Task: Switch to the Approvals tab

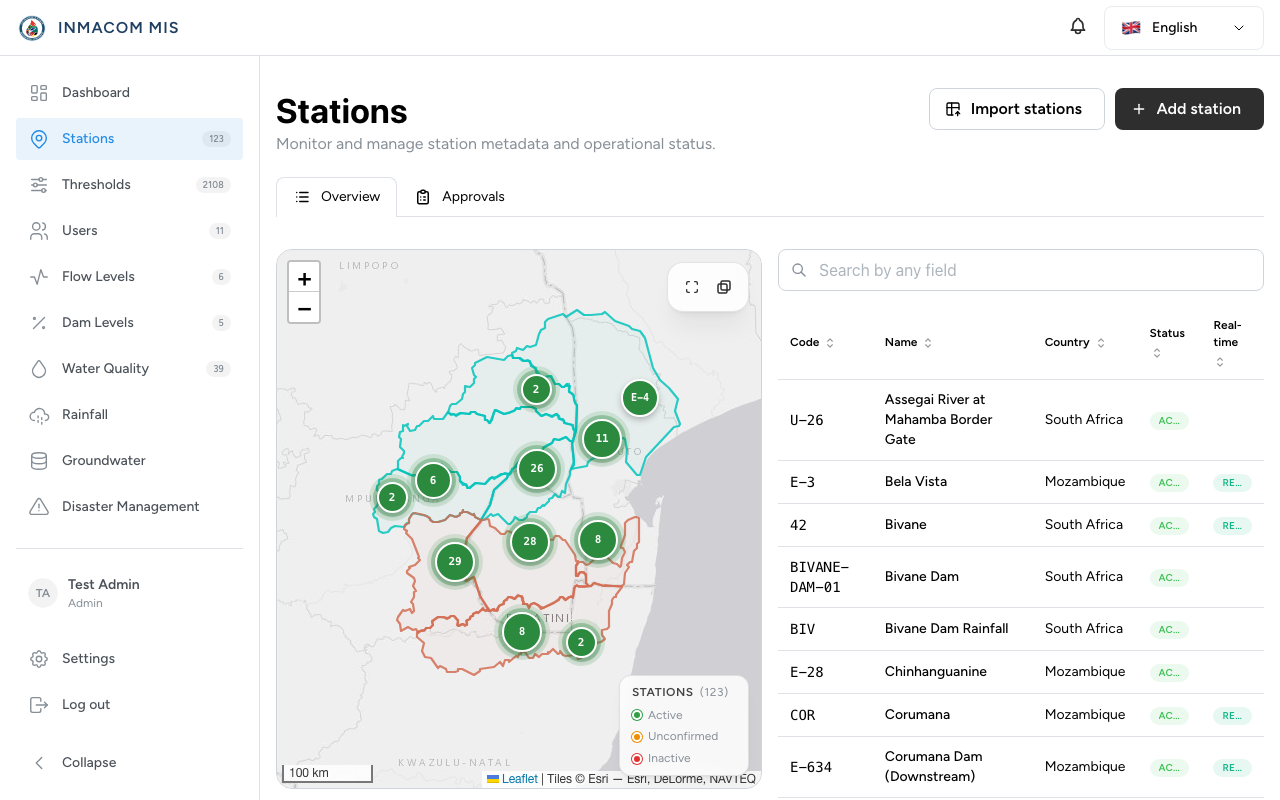Action: pyautogui.click(x=460, y=196)
